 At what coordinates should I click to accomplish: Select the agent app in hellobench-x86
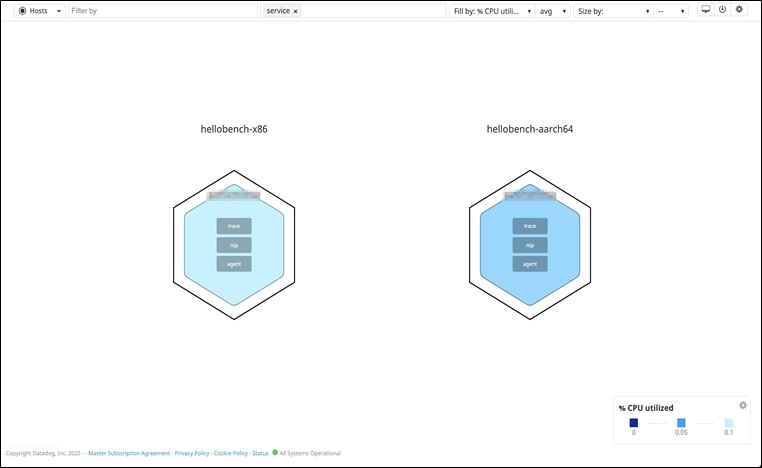click(x=234, y=264)
